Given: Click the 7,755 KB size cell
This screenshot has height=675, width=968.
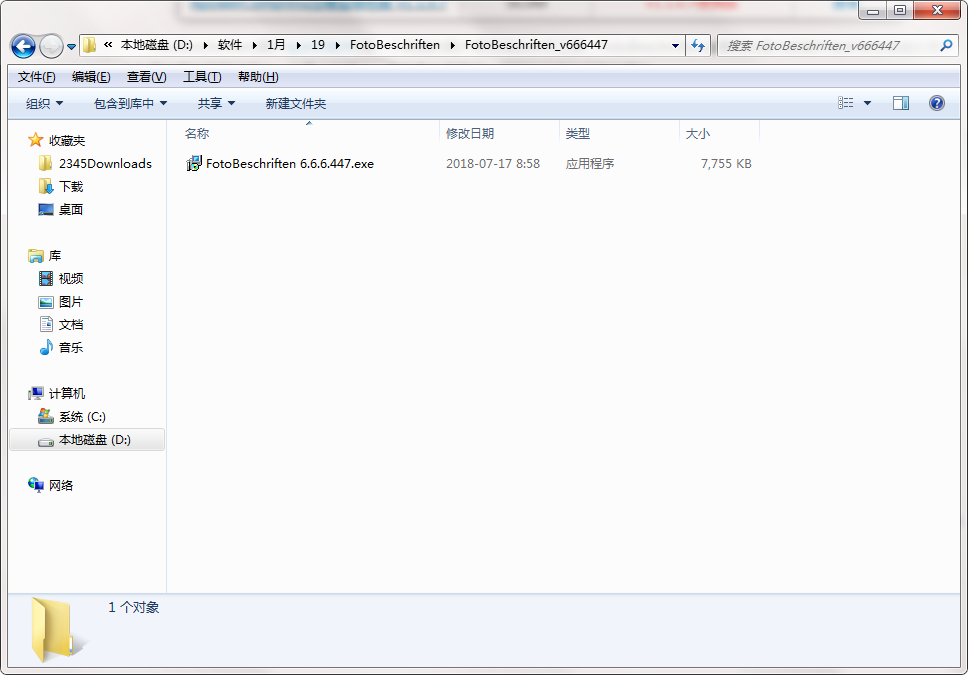Looking at the screenshot, I should (726, 164).
